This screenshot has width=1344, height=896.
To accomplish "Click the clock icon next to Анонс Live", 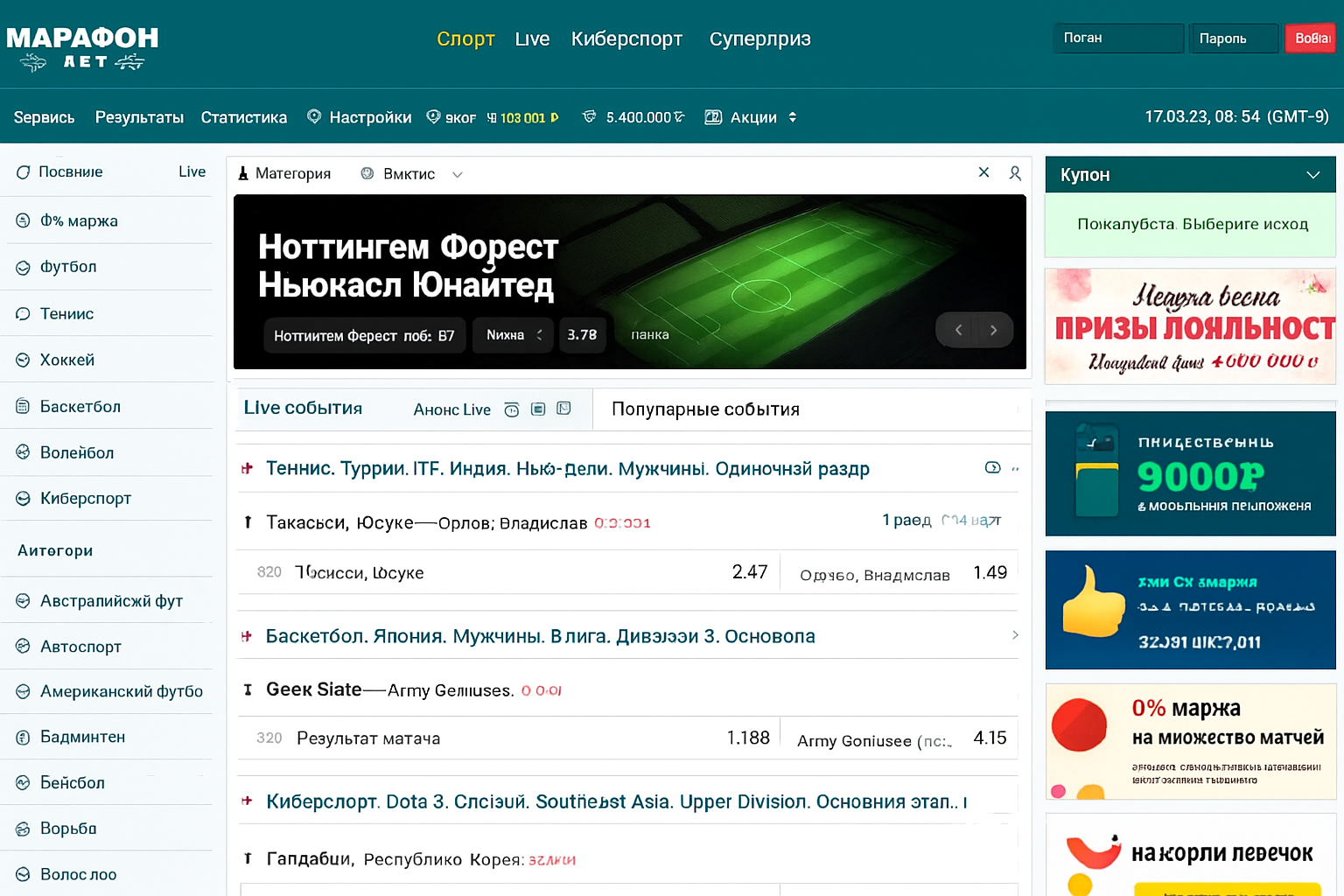I will [512, 409].
